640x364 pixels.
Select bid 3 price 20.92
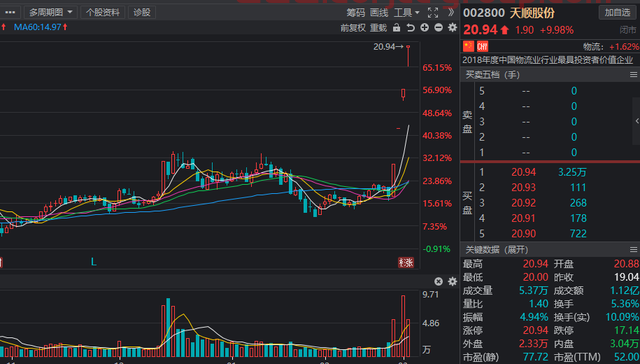pos(523,203)
